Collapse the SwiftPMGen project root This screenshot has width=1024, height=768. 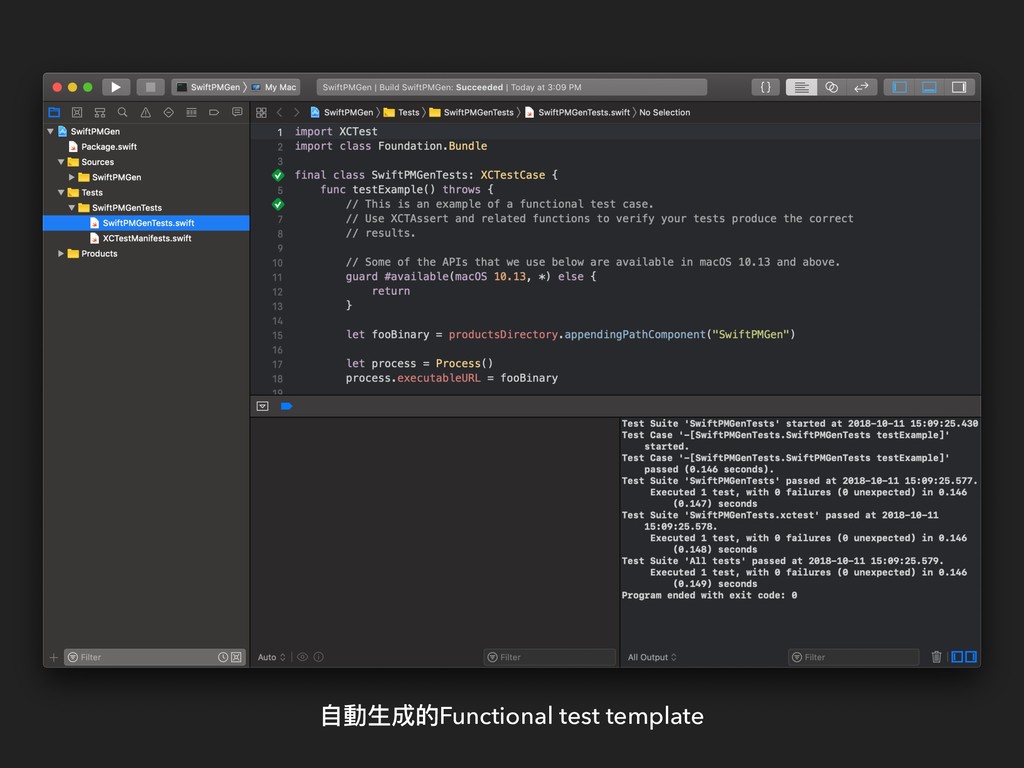tap(50, 131)
